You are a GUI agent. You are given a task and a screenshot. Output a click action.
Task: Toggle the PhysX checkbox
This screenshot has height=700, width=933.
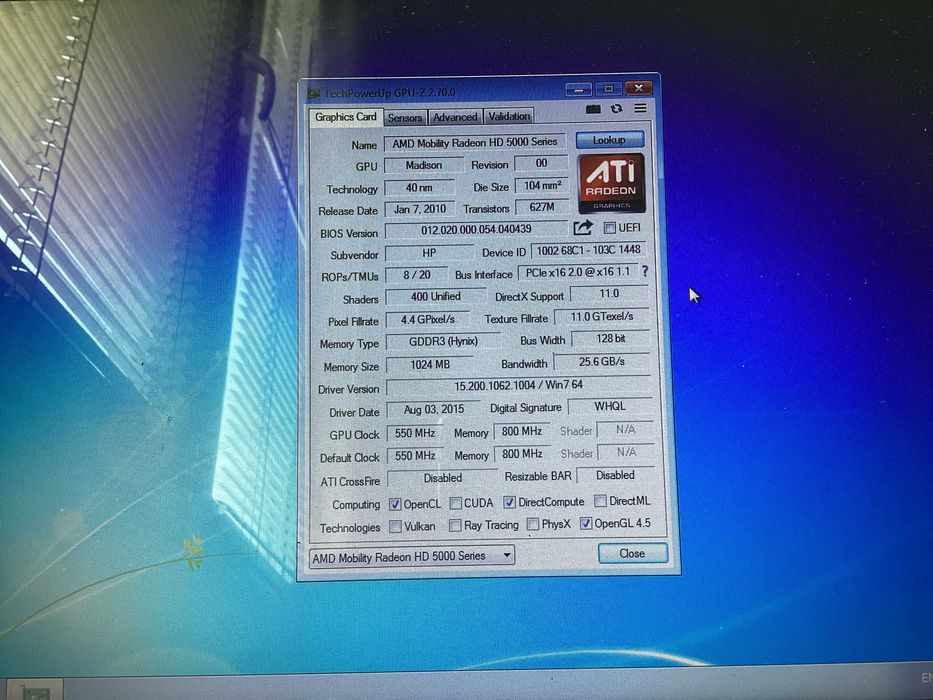[533, 524]
